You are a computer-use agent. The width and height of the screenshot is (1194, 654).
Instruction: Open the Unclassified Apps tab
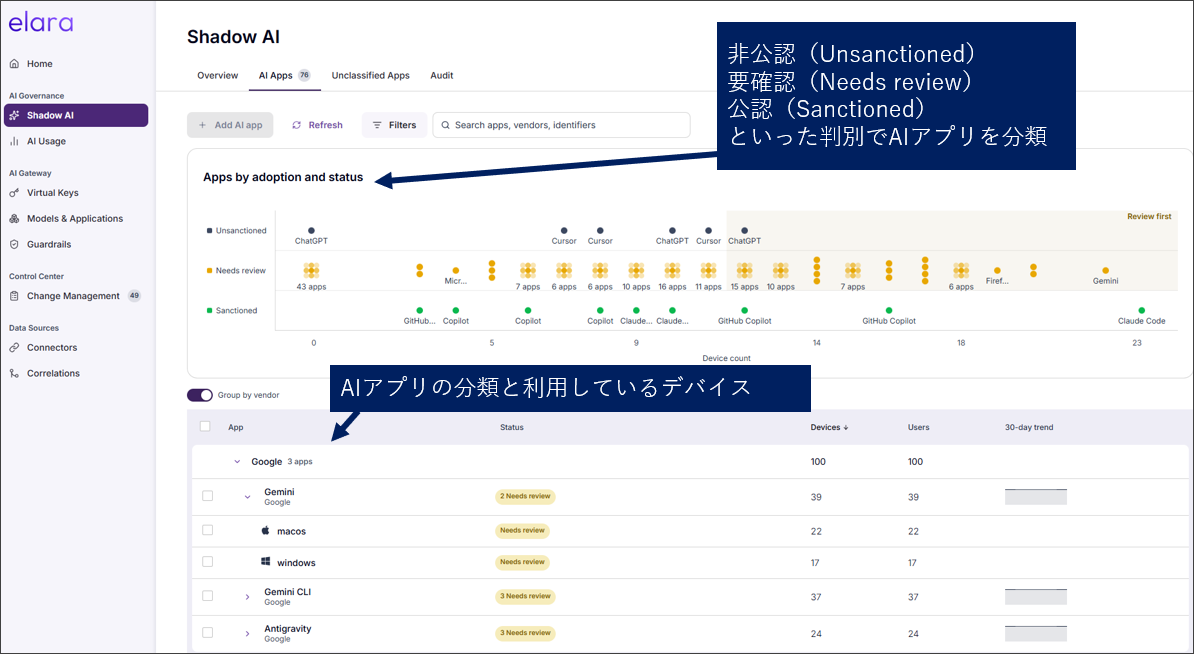371,76
